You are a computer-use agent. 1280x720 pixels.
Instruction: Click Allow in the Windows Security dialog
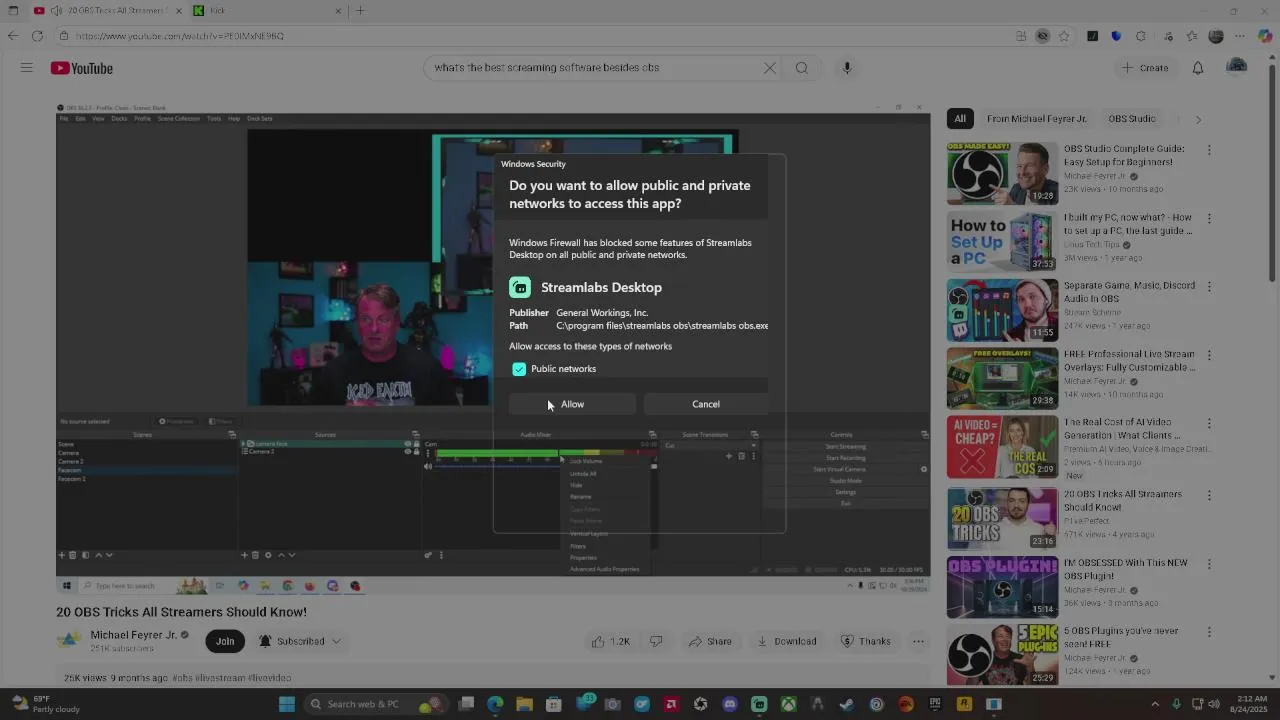point(572,404)
